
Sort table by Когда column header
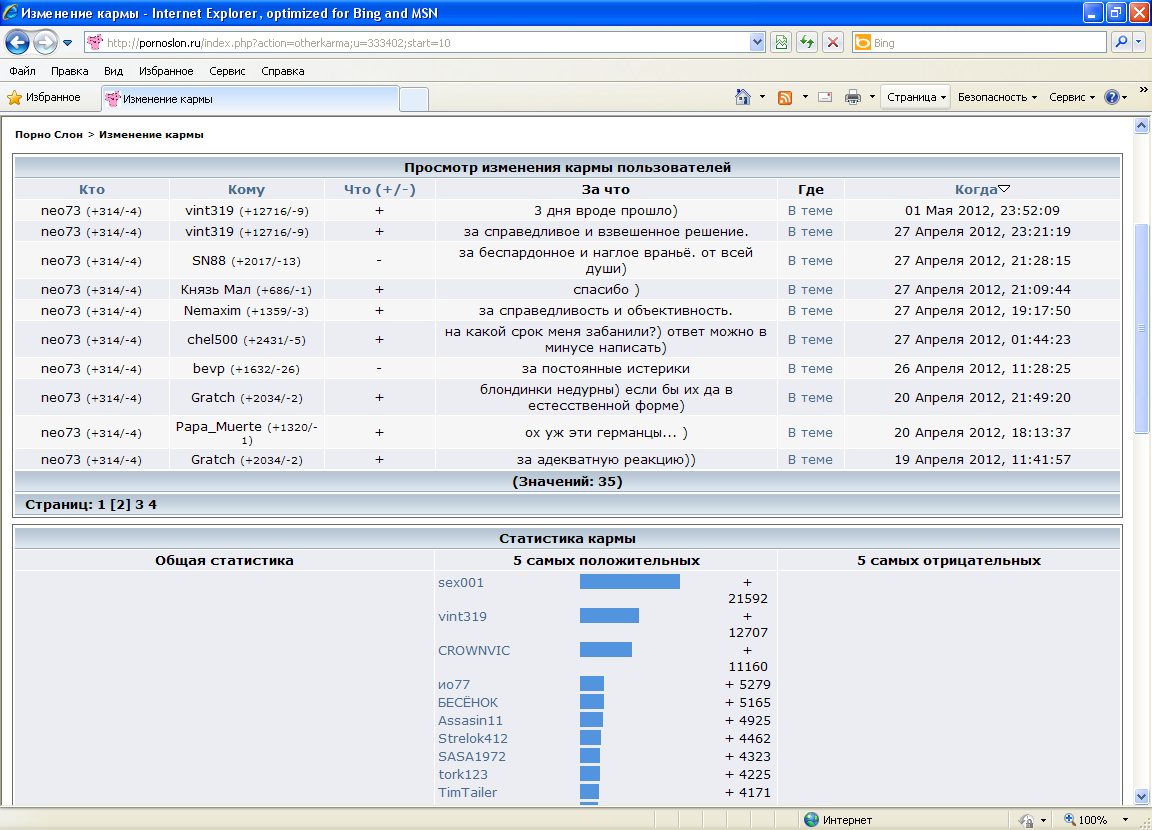(976, 189)
